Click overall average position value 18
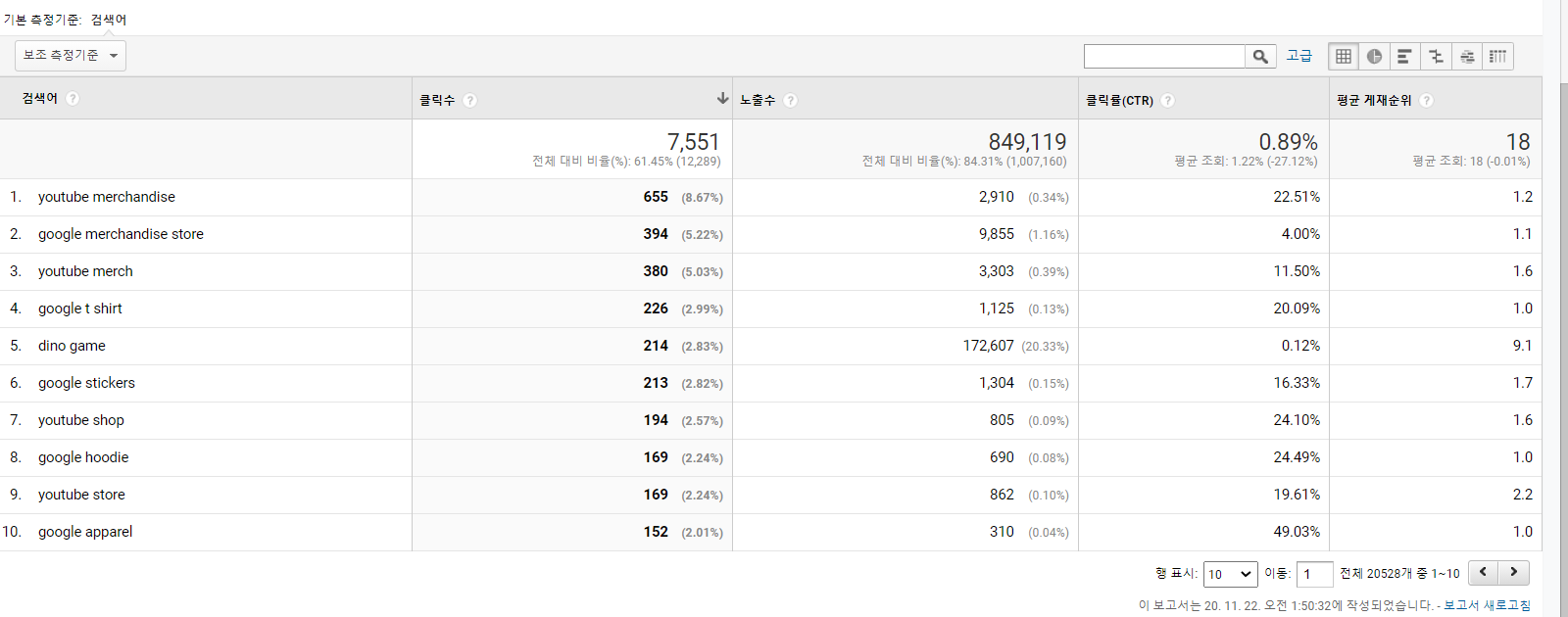 point(1518,142)
